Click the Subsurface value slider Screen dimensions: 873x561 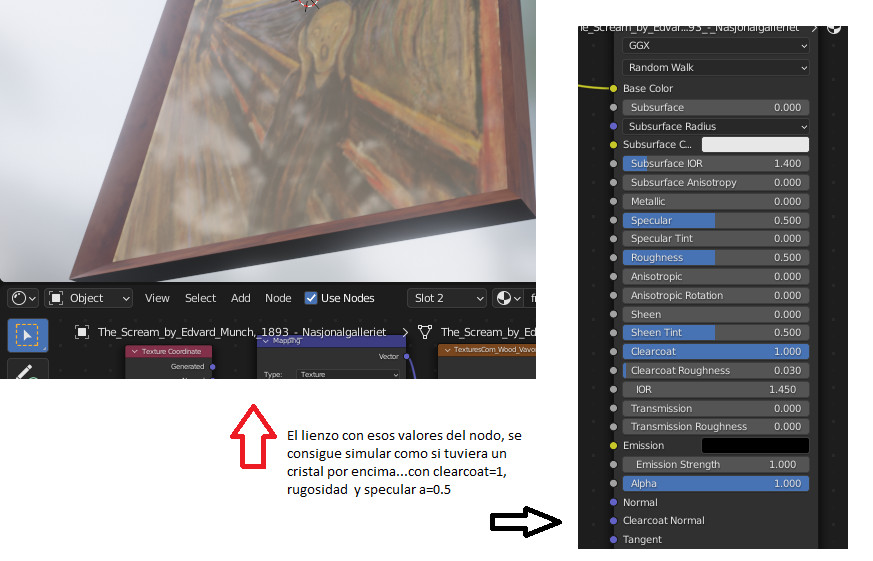click(715, 107)
